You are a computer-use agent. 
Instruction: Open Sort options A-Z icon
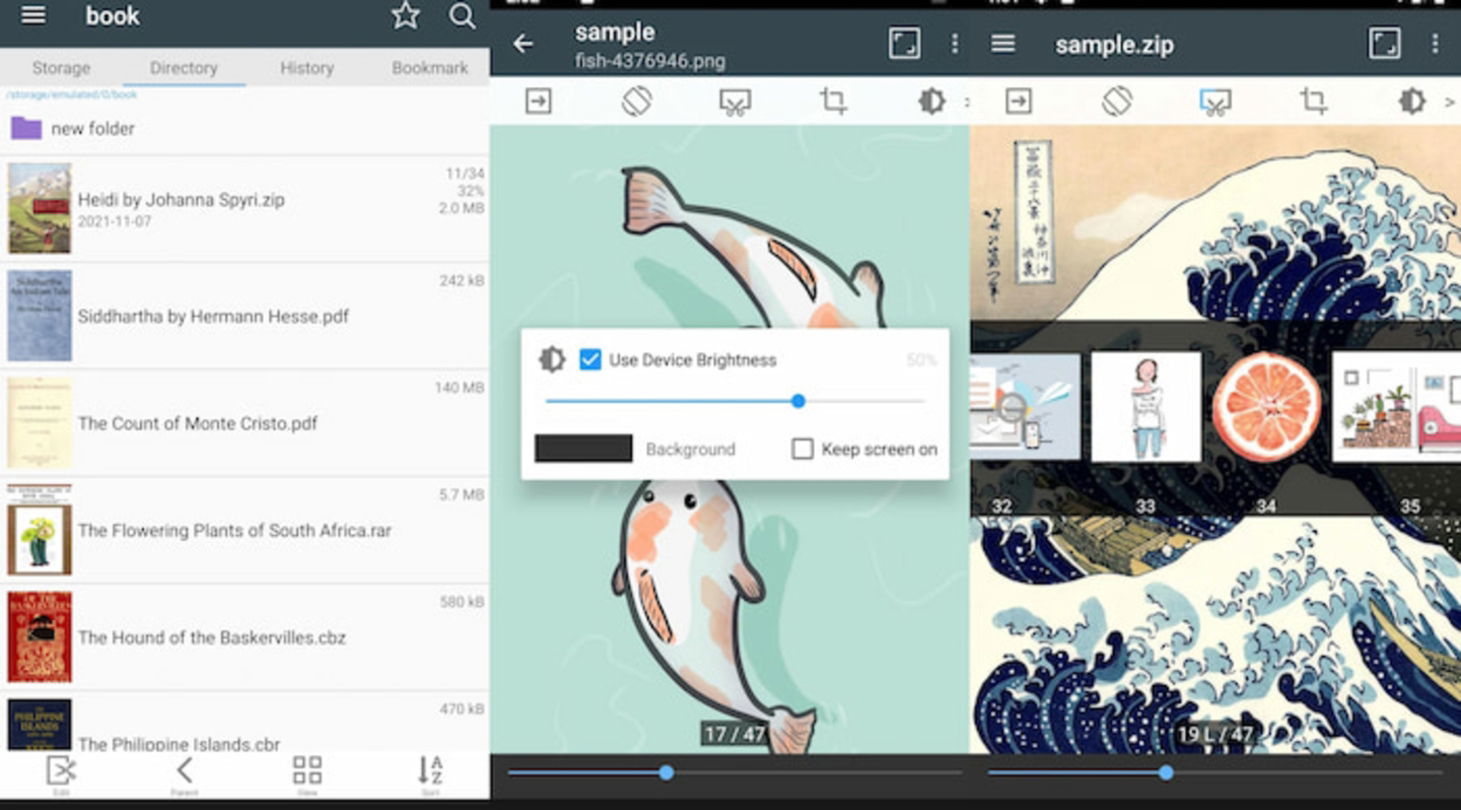point(429,775)
